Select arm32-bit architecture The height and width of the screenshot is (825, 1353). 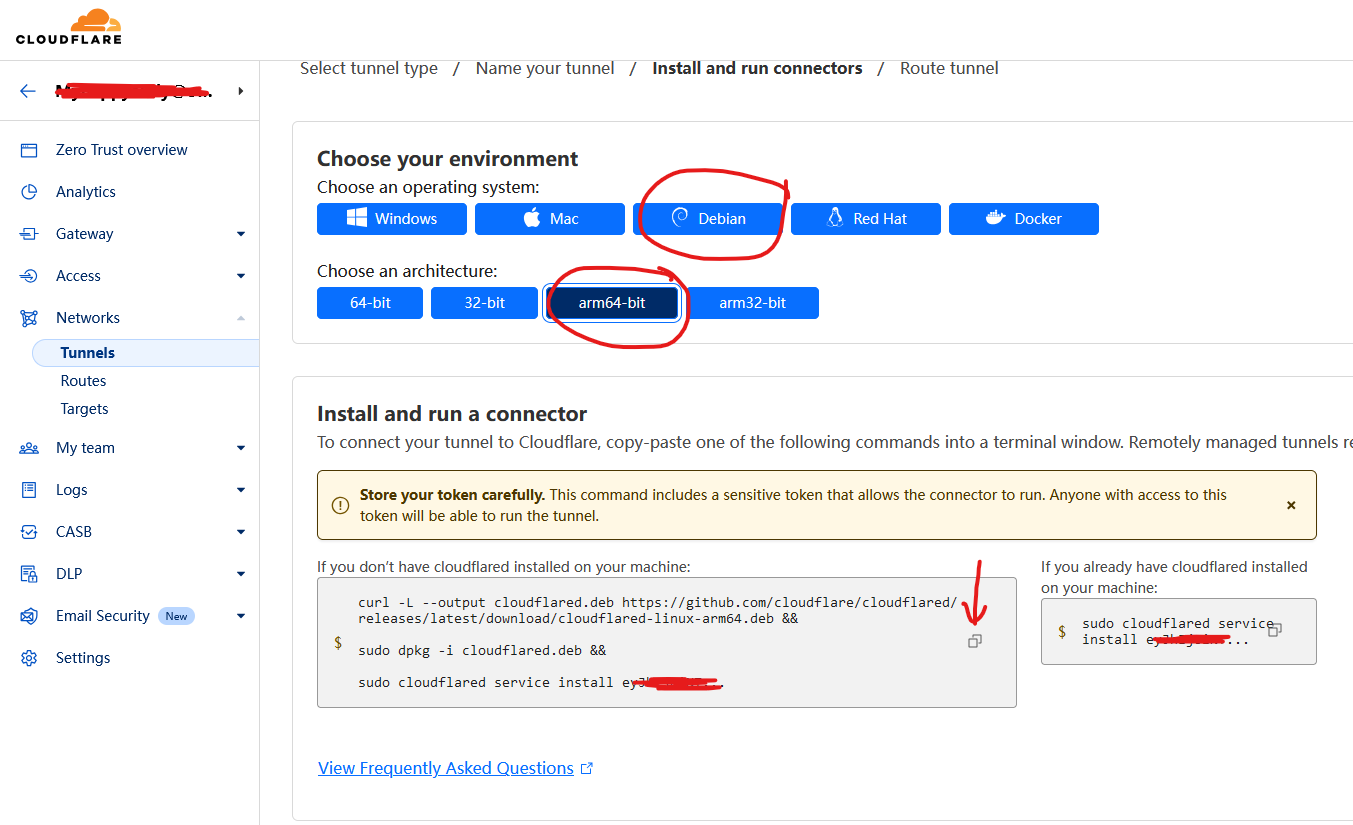(x=752, y=303)
